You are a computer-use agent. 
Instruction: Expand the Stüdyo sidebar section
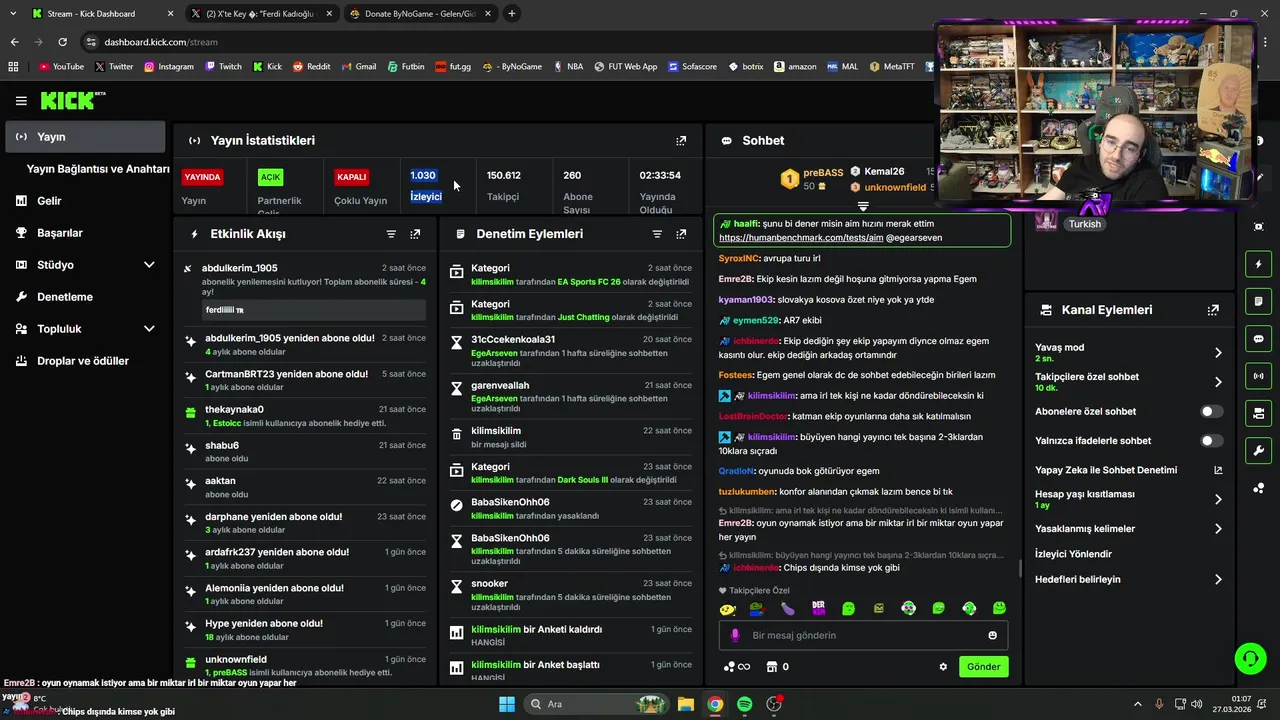pyautogui.click(x=149, y=265)
